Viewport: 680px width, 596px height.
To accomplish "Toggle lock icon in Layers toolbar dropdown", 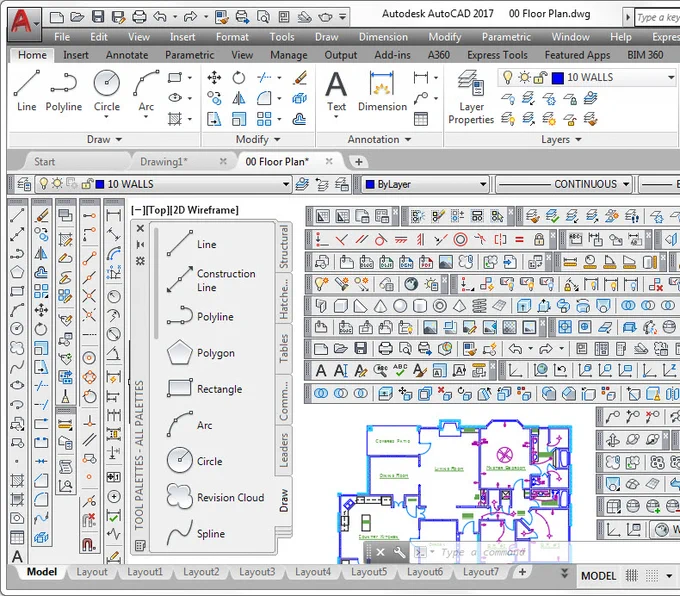I will (x=87, y=184).
